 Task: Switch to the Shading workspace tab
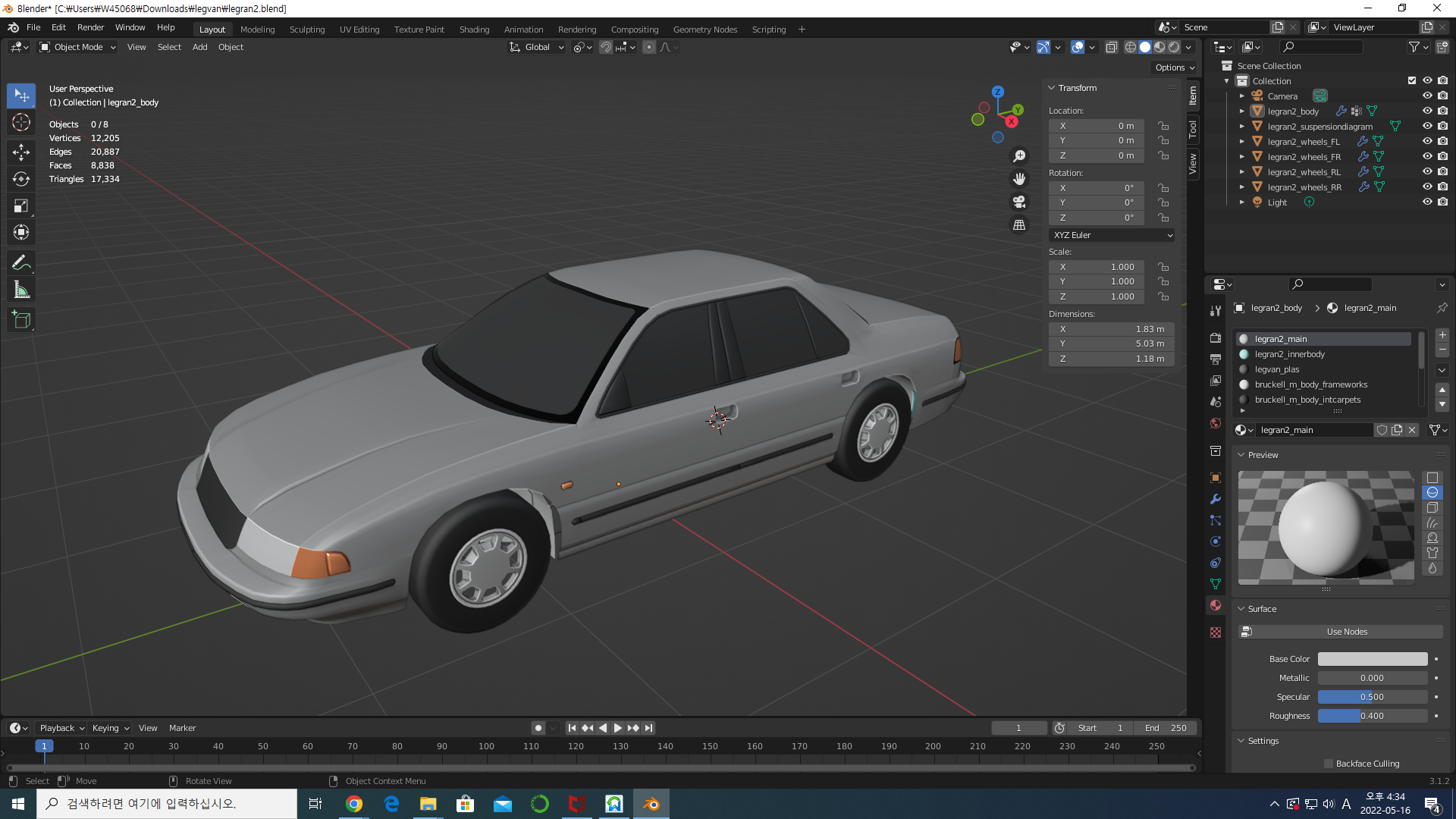(x=474, y=30)
